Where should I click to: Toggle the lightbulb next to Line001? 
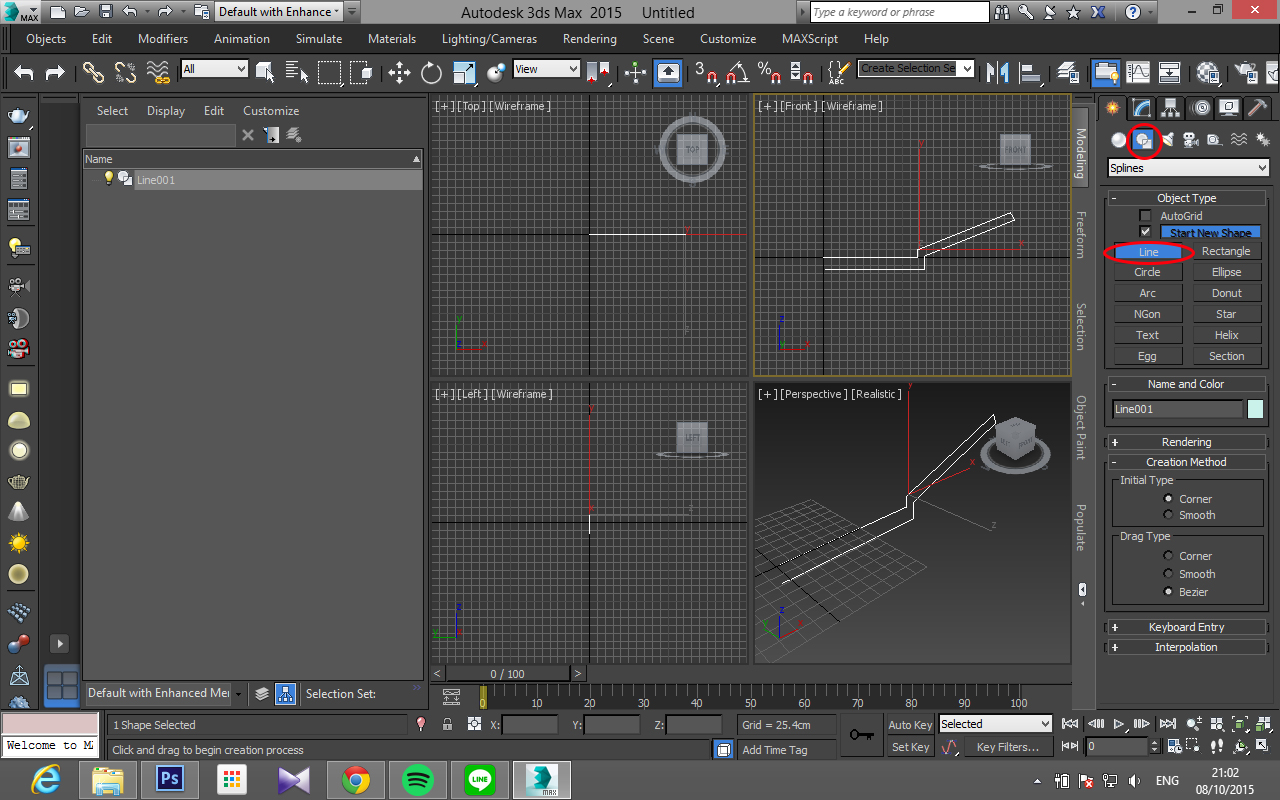click(109, 178)
